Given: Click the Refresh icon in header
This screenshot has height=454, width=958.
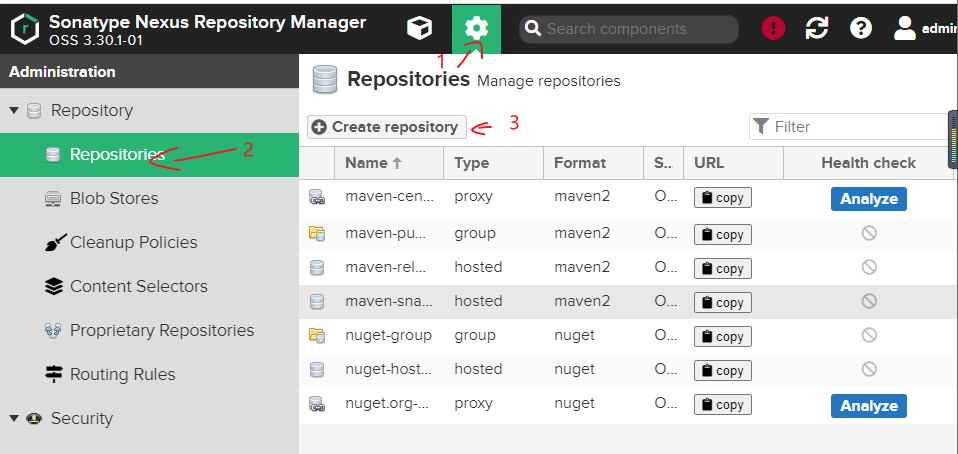Looking at the screenshot, I should [x=817, y=28].
